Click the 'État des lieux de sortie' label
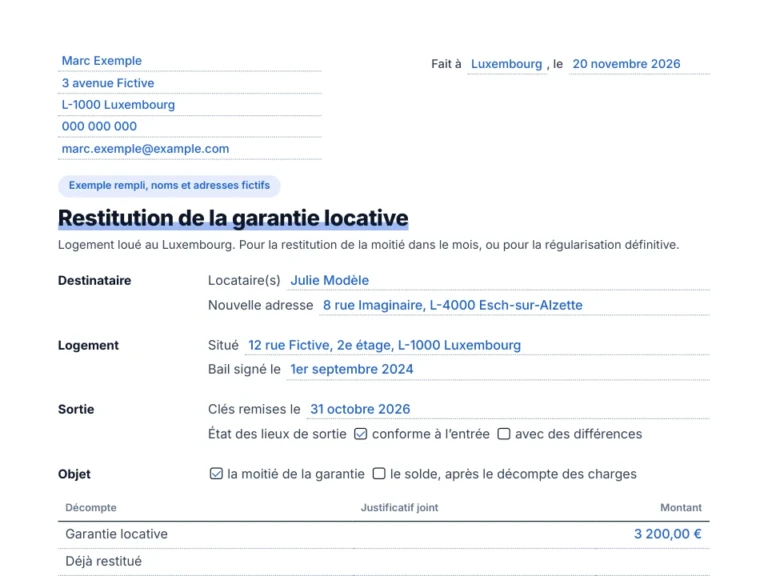768x576 pixels. click(277, 434)
